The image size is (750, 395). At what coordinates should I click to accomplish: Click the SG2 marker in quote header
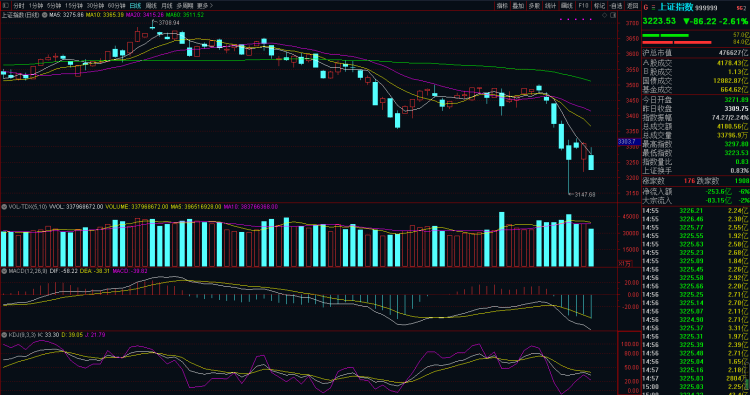tap(740, 8)
